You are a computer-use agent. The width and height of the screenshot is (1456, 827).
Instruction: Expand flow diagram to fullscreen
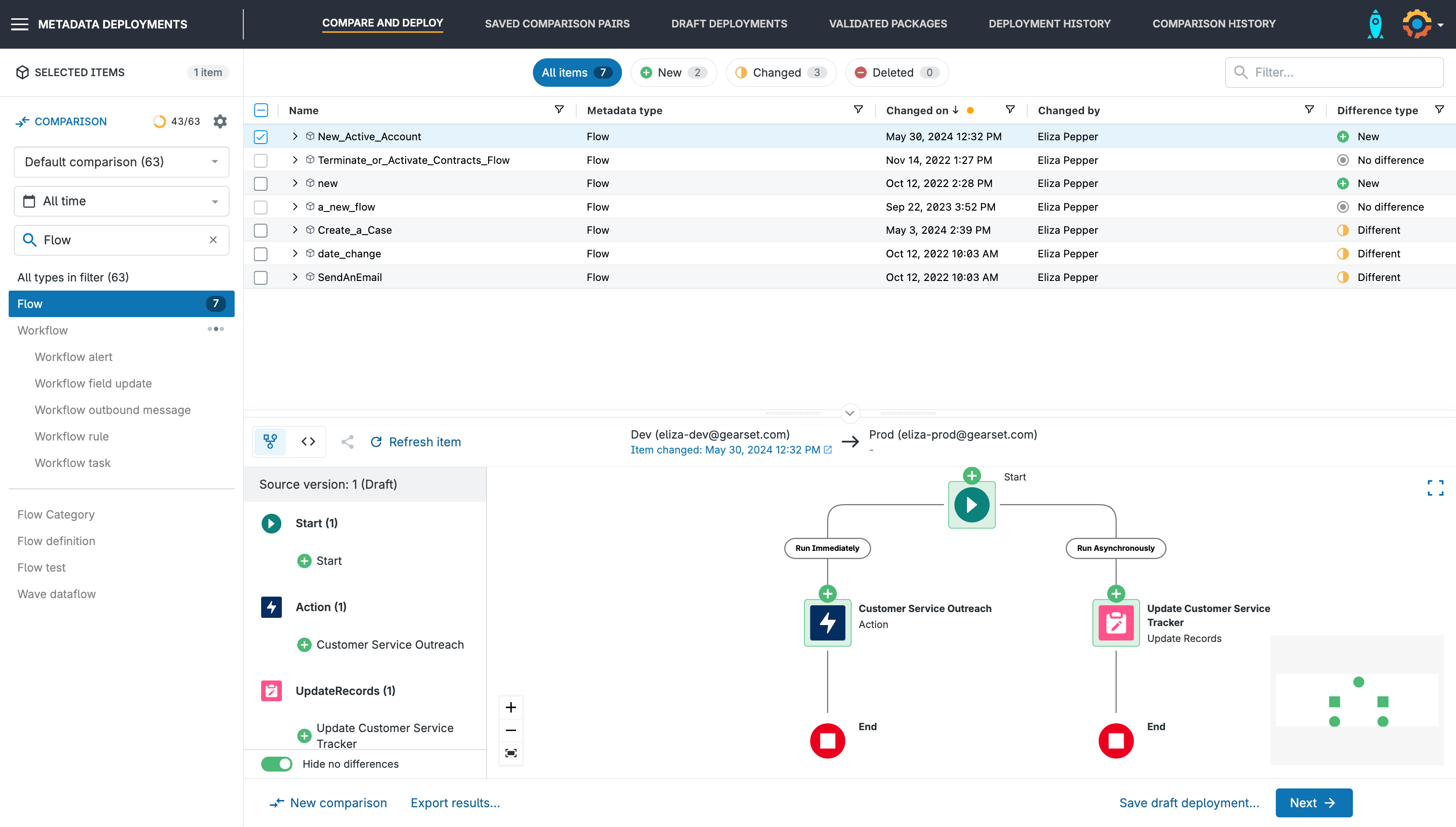(x=1435, y=487)
